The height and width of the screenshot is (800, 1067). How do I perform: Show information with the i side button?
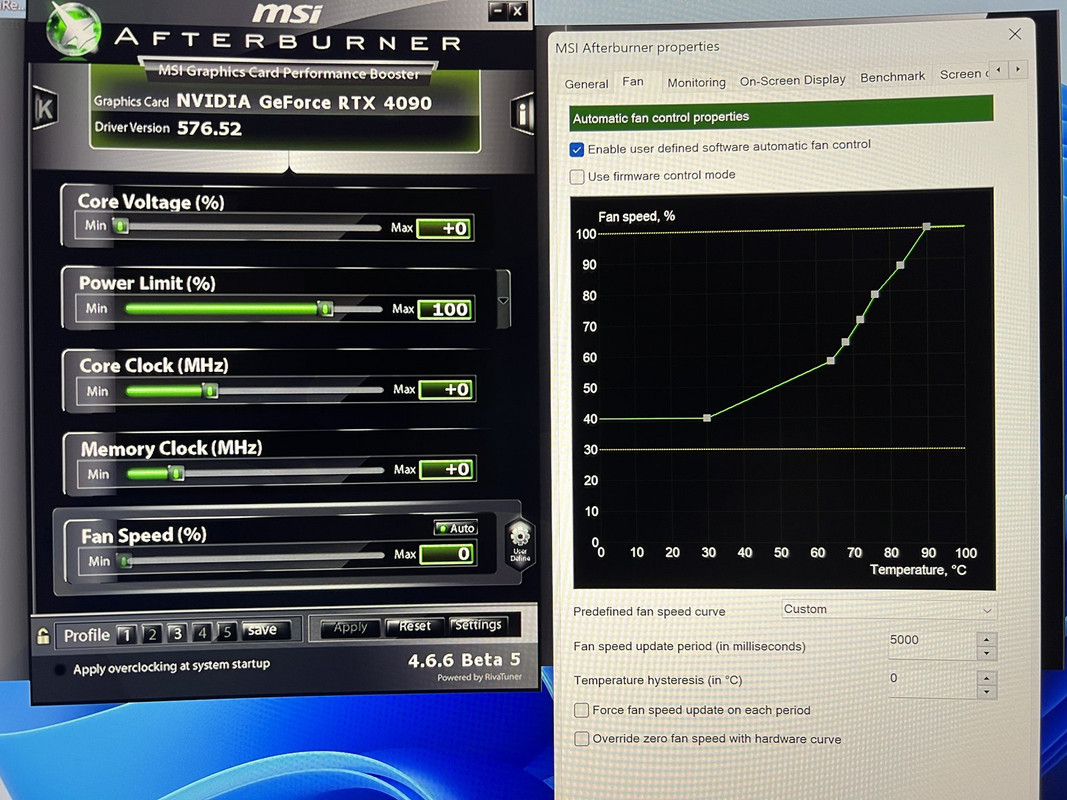pyautogui.click(x=523, y=114)
